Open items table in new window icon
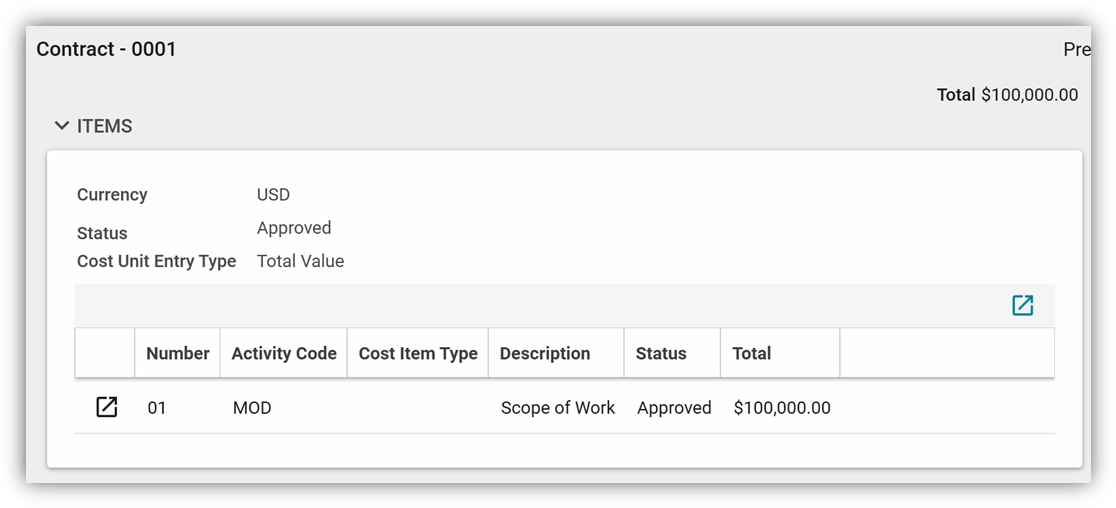The image size is (1116, 508). coord(1022,305)
